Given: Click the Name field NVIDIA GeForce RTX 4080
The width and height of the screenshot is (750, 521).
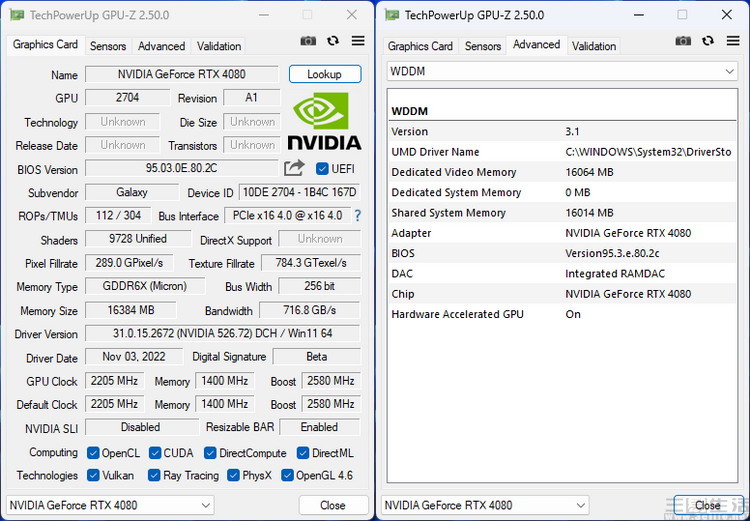Looking at the screenshot, I should coord(182,74).
